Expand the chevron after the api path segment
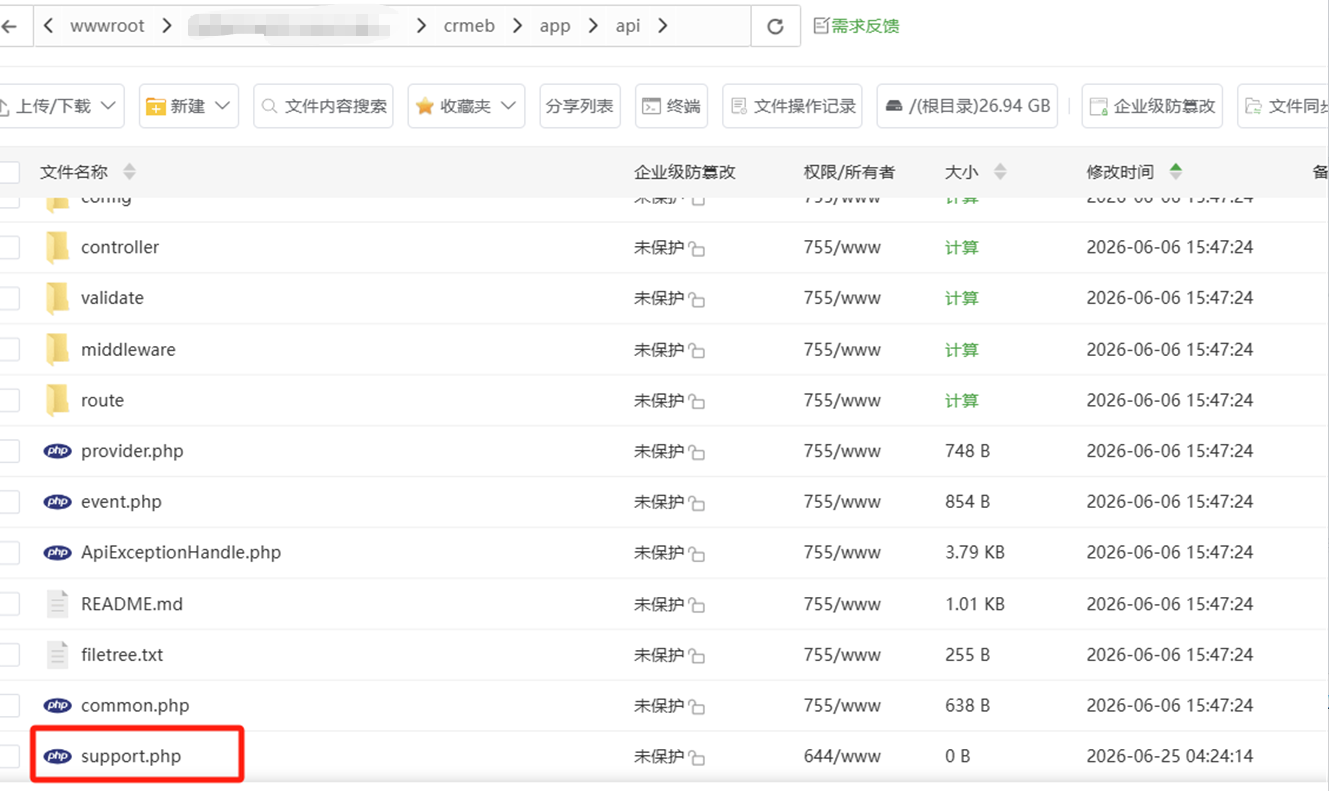Screen dimensions: 1329x791 point(663,26)
